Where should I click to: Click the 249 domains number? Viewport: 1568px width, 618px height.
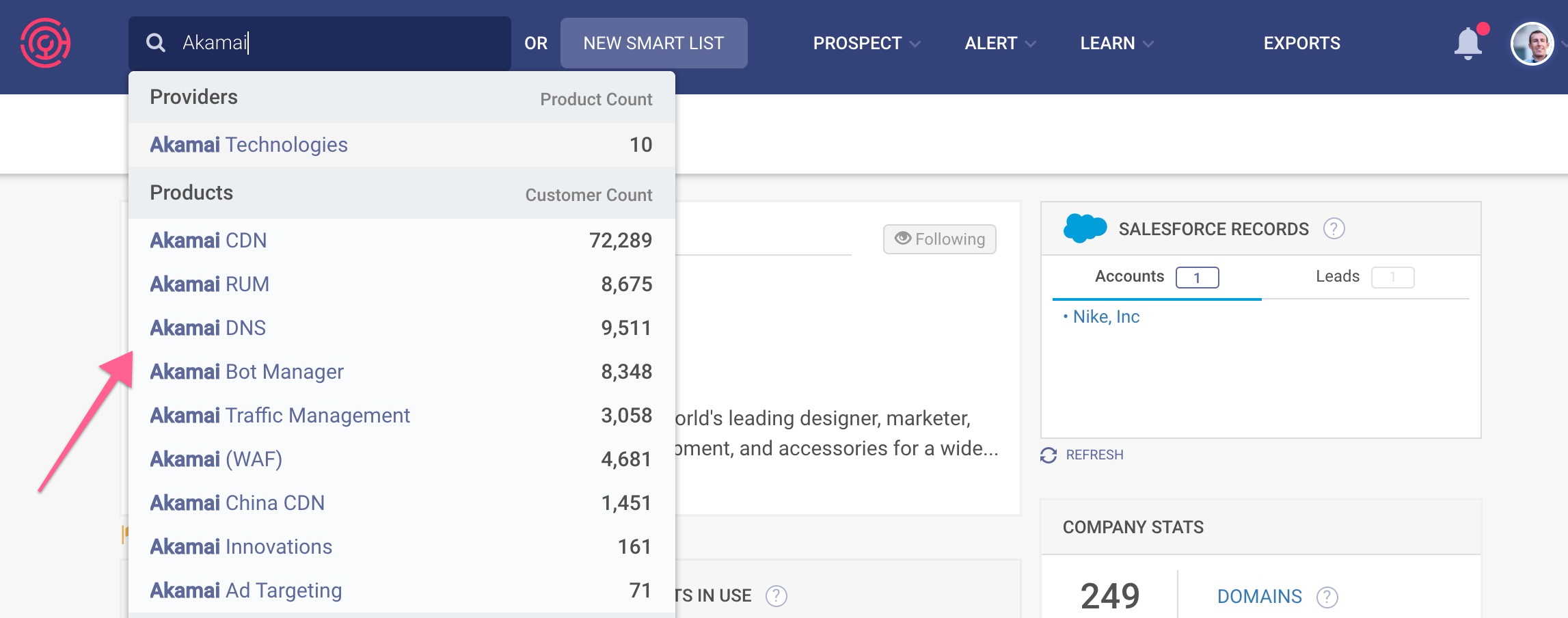click(x=1110, y=596)
